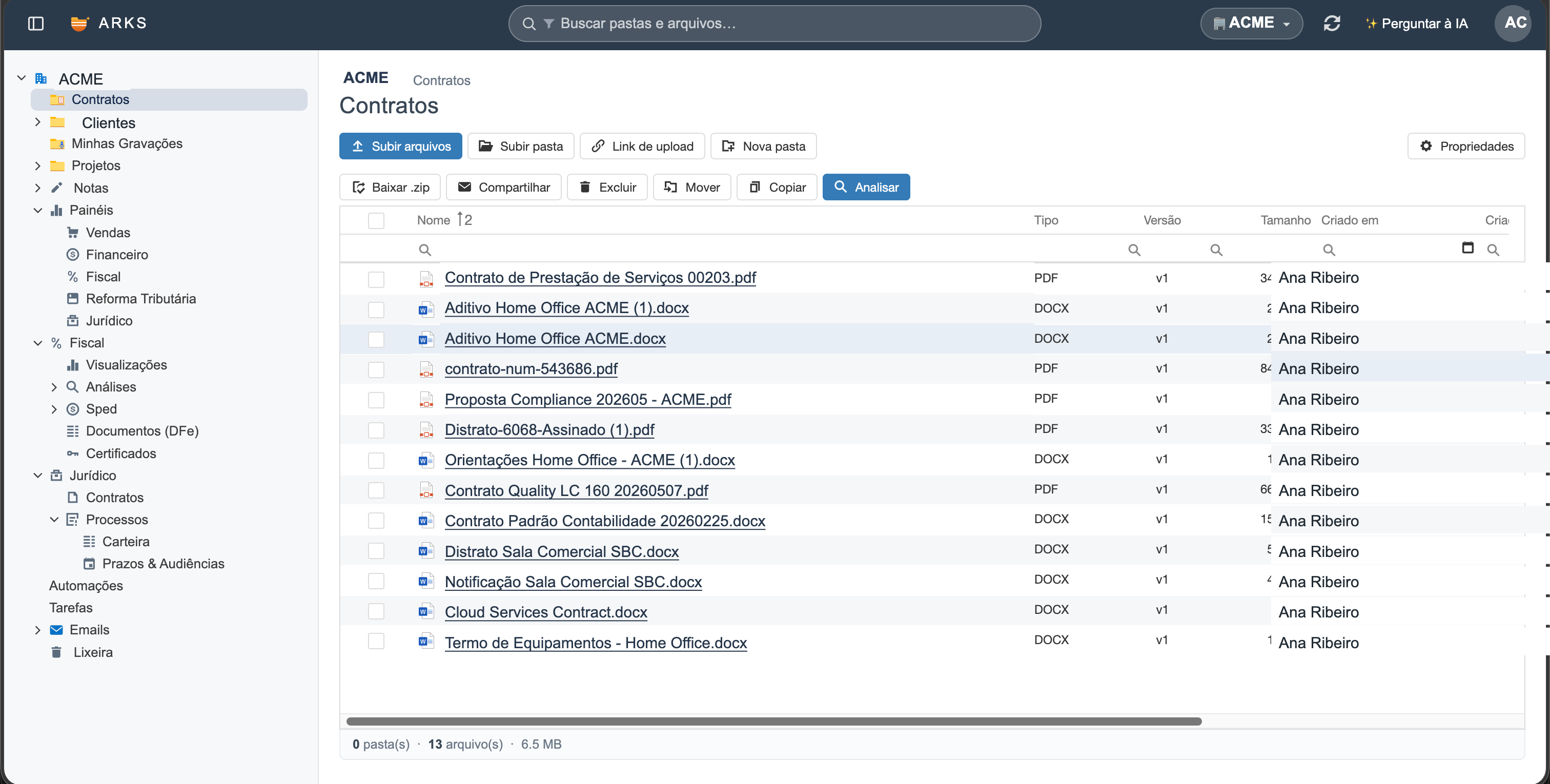Click the Nova pasta button
Image resolution: width=1550 pixels, height=784 pixels.
pos(764,146)
